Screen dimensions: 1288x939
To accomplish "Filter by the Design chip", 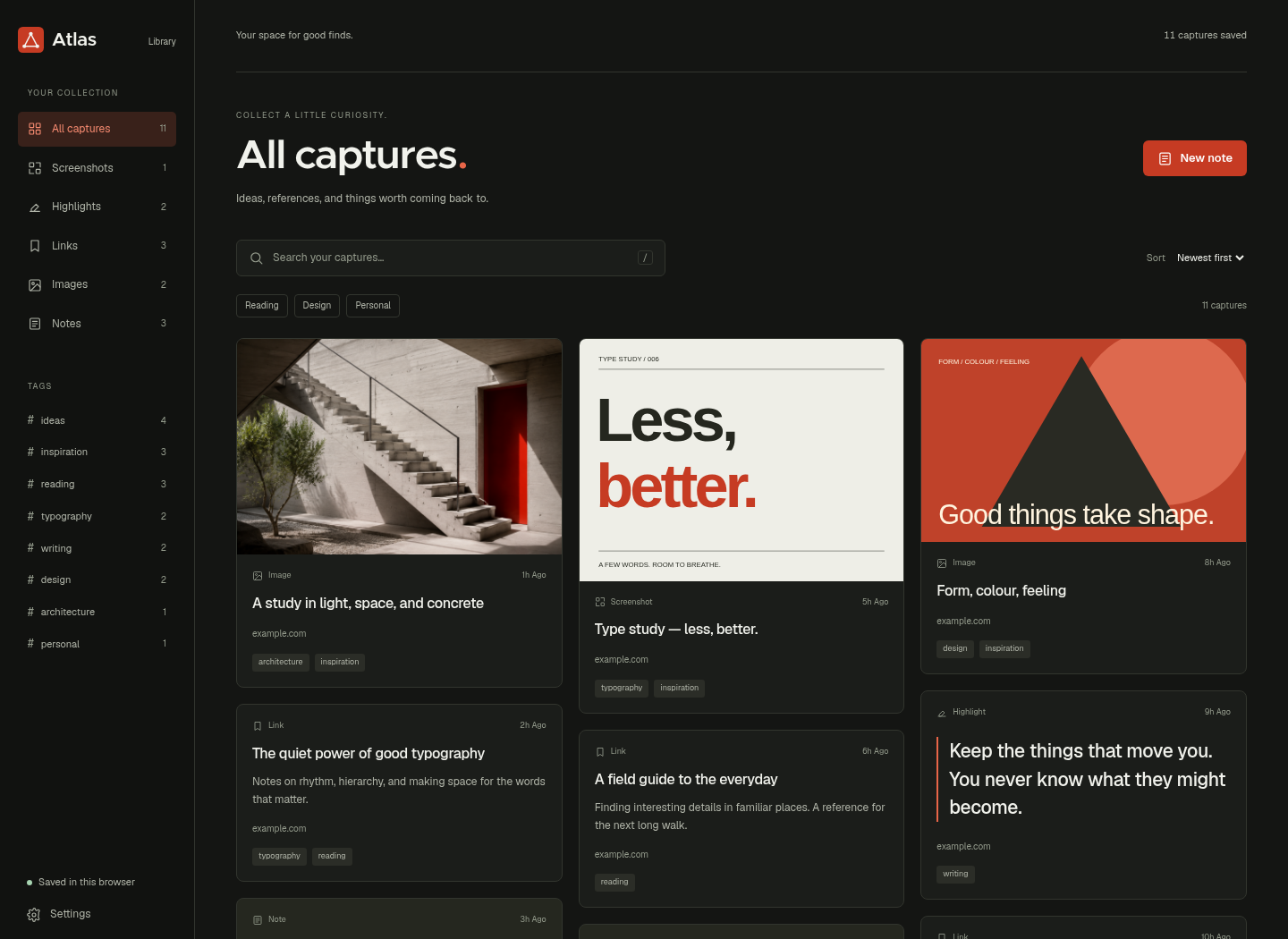I will click(x=317, y=306).
